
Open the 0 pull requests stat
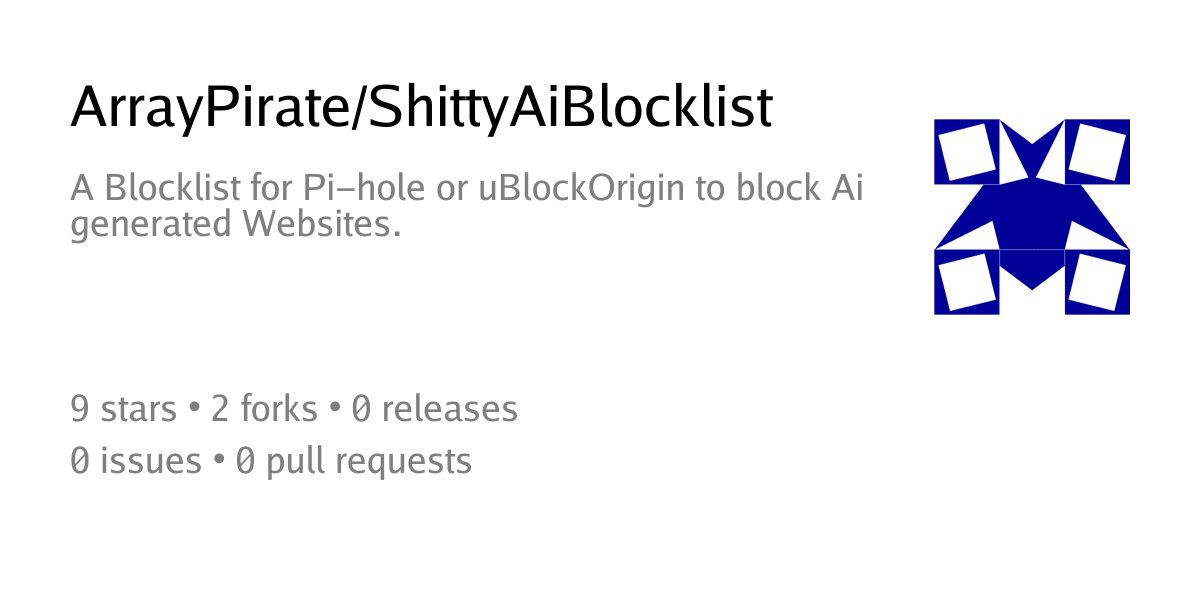click(354, 461)
